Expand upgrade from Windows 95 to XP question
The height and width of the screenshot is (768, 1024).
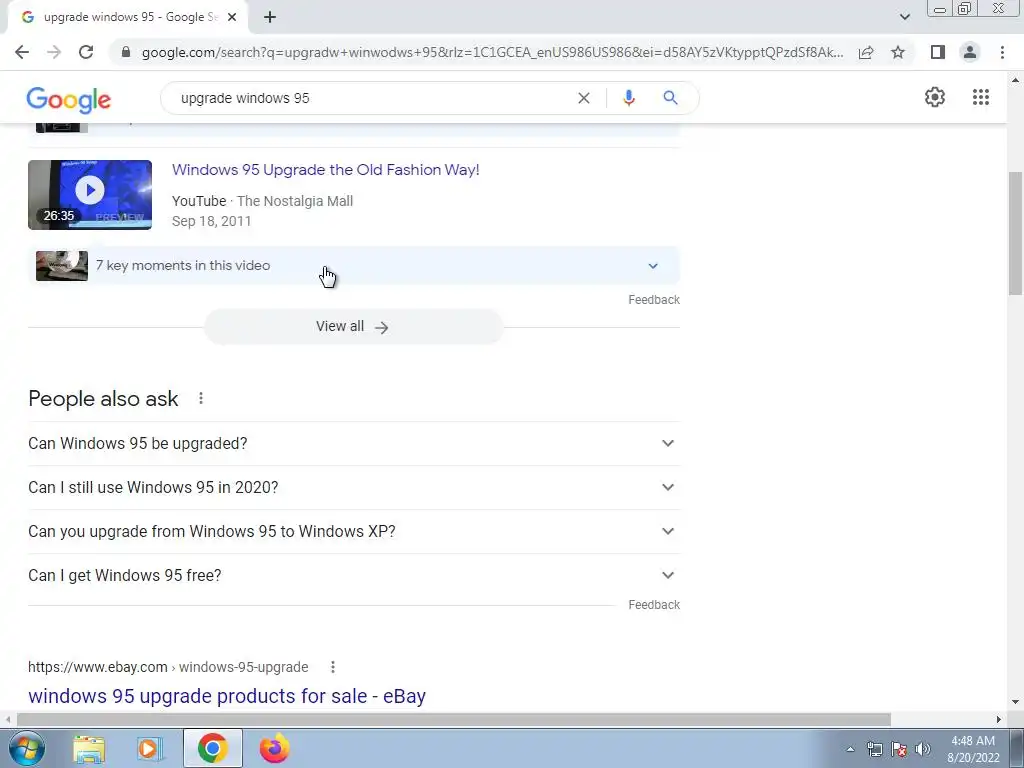pyautogui.click(x=353, y=532)
